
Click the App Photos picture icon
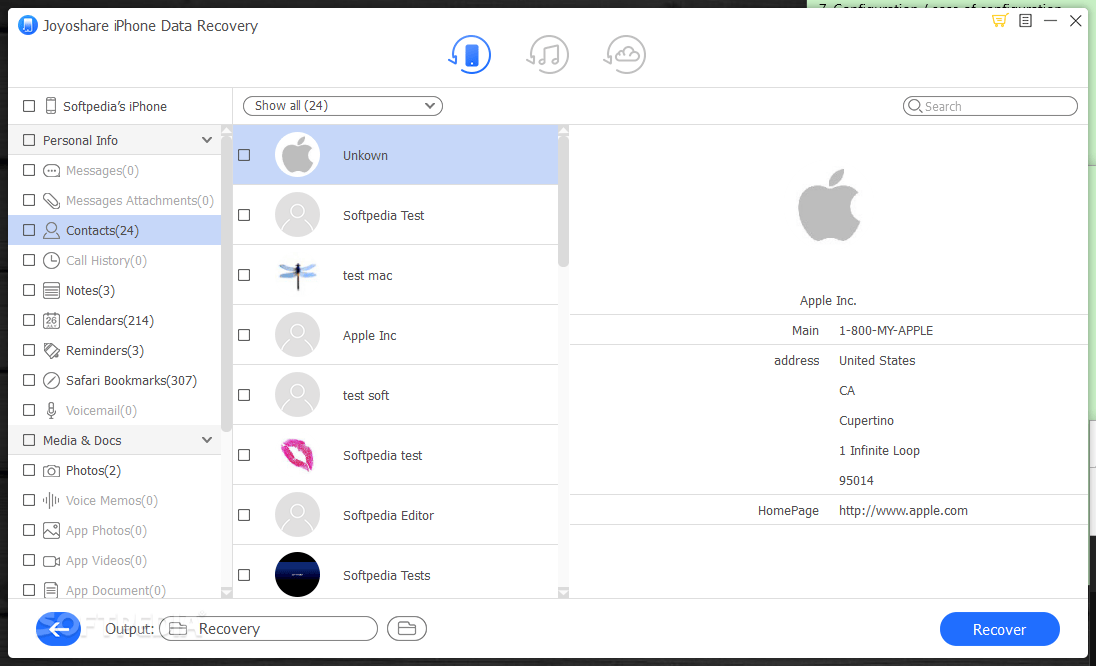(x=51, y=530)
